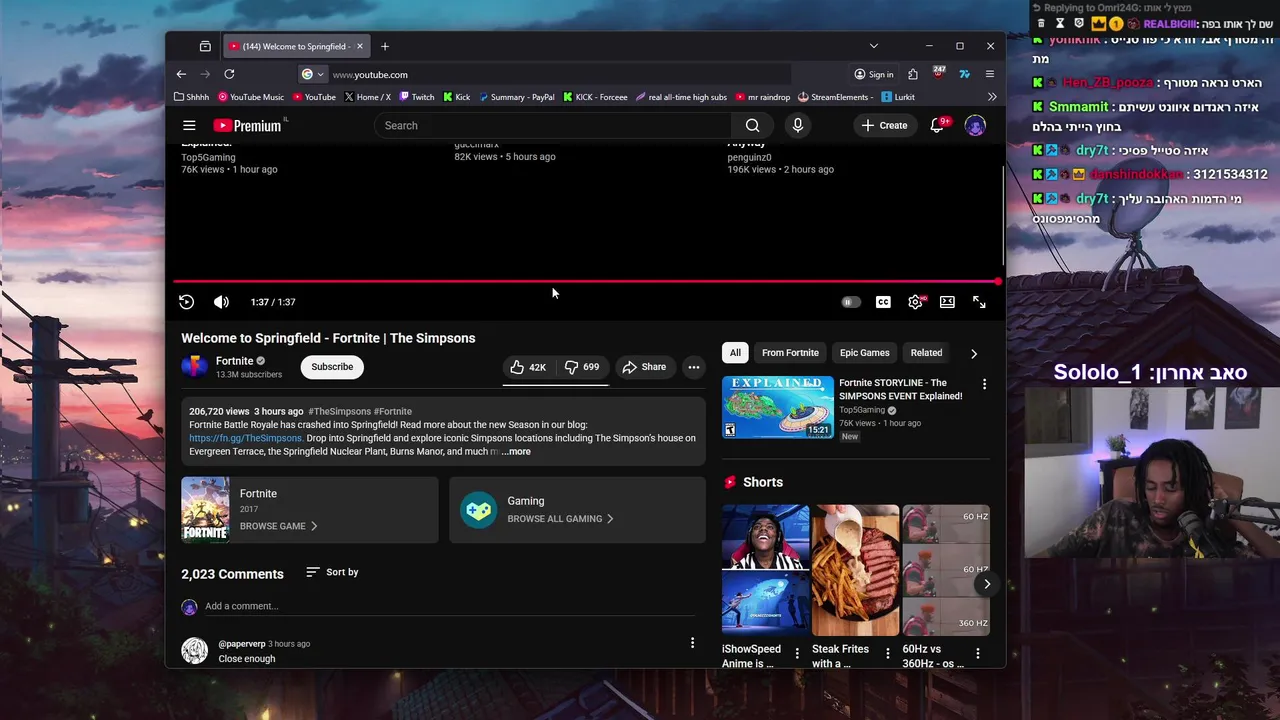
Task: Click the #TheSimpsons hashtag
Action: [x=339, y=411]
